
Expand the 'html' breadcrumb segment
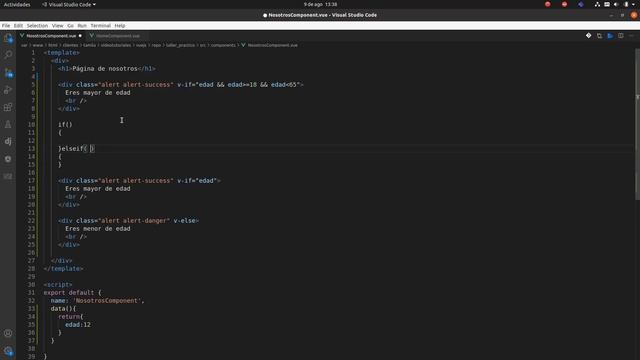click(53, 45)
